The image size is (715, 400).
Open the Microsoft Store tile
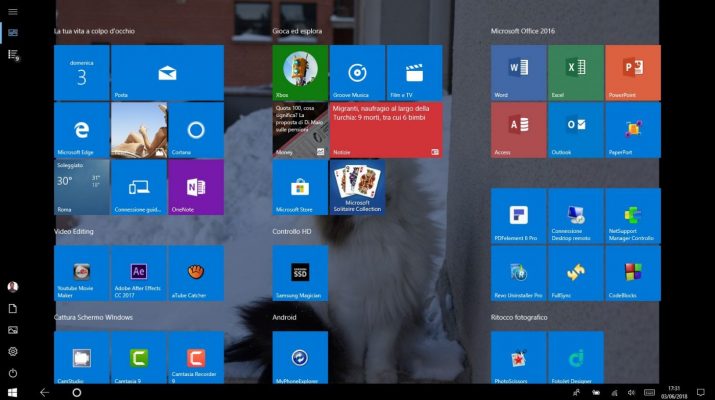pos(300,187)
